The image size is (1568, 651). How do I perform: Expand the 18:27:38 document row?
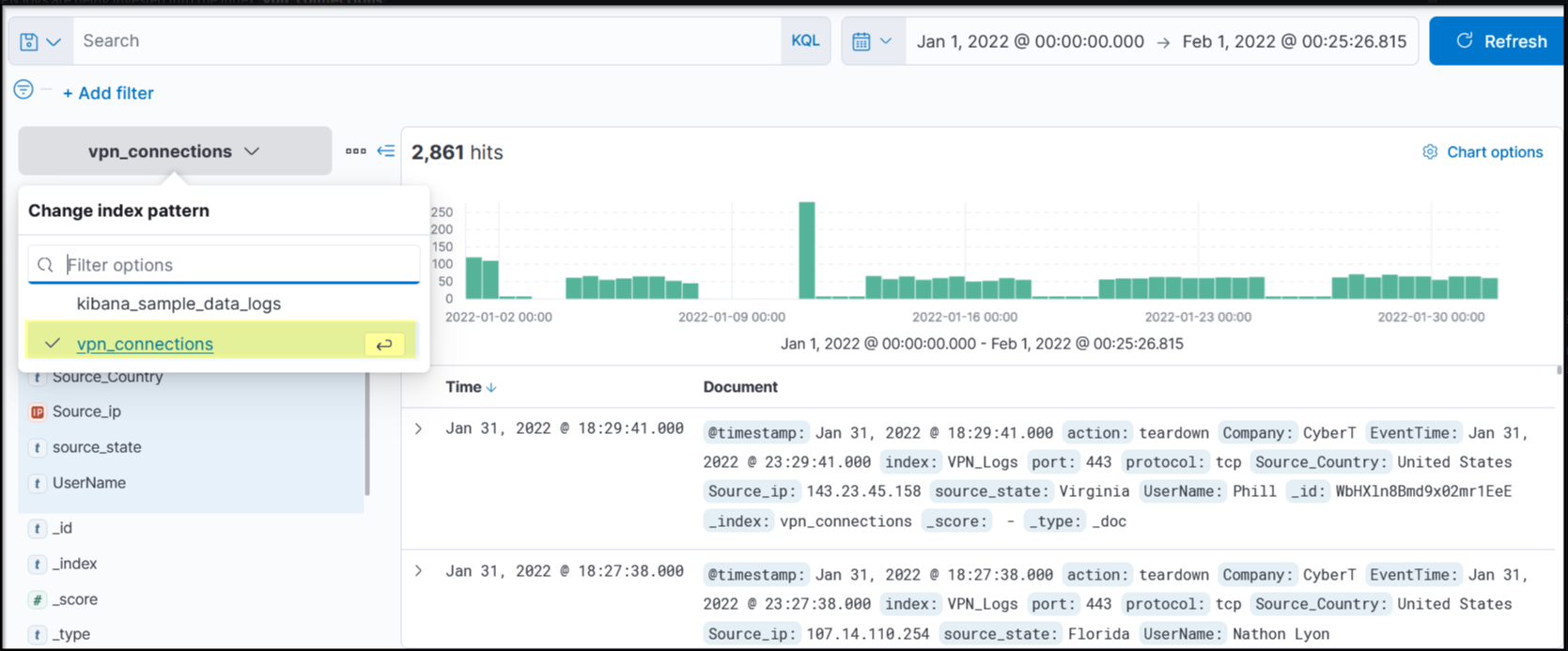click(x=419, y=571)
